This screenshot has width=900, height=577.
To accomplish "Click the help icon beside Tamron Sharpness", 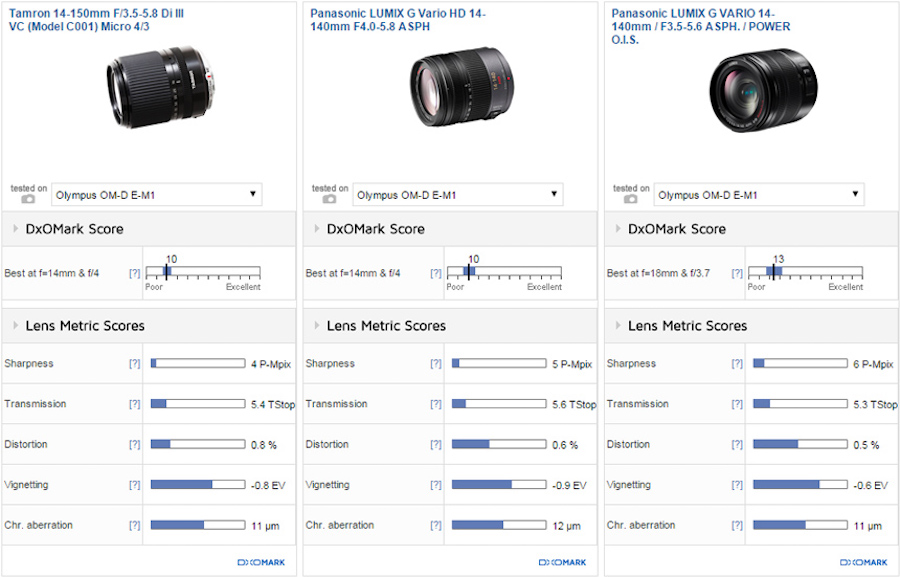I will point(134,364).
